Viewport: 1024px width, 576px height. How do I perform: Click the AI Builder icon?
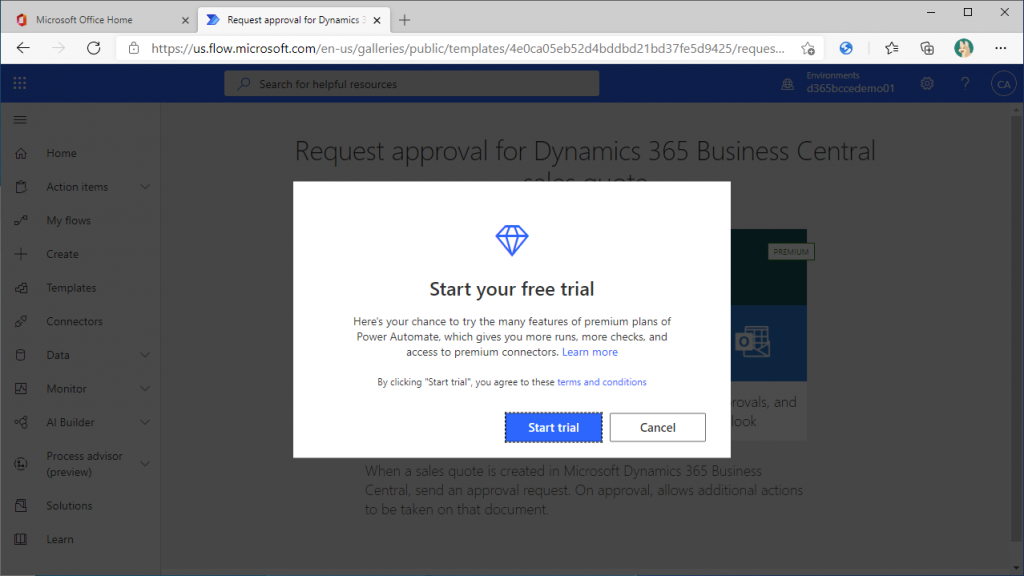point(21,423)
